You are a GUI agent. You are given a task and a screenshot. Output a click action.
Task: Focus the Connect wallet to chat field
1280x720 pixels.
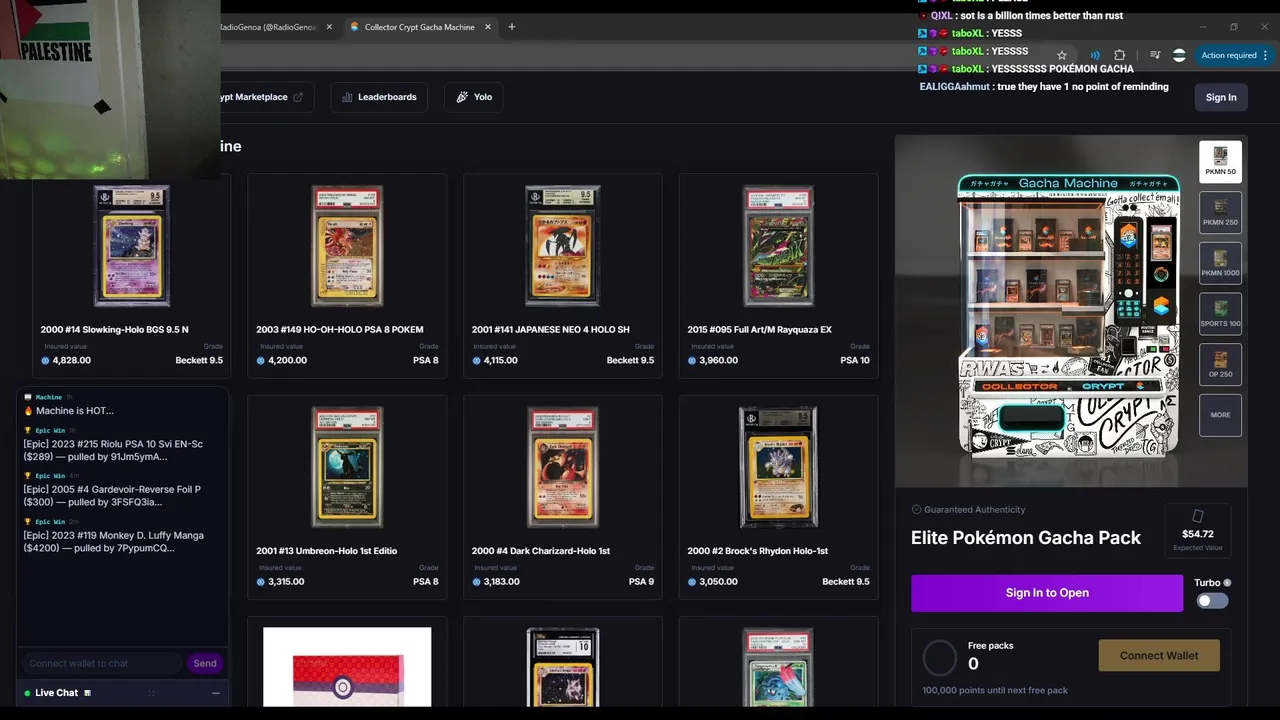point(102,663)
